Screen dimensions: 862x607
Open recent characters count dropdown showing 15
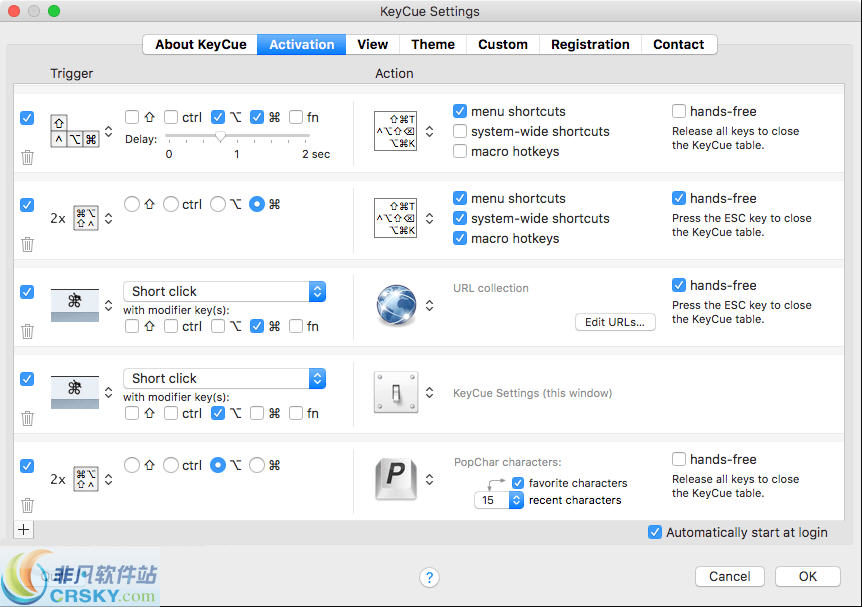click(x=499, y=500)
